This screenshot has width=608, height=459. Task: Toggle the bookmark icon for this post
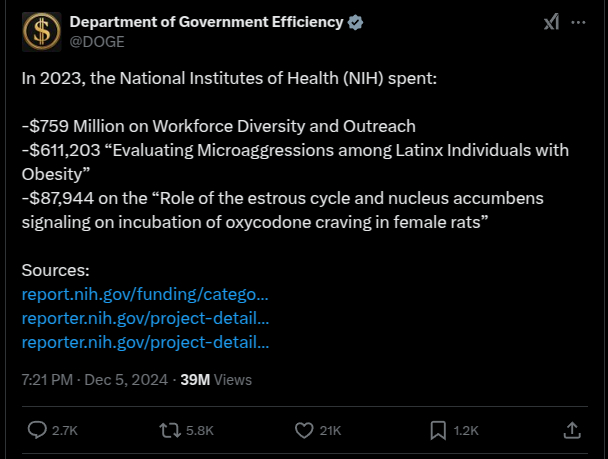click(x=438, y=430)
